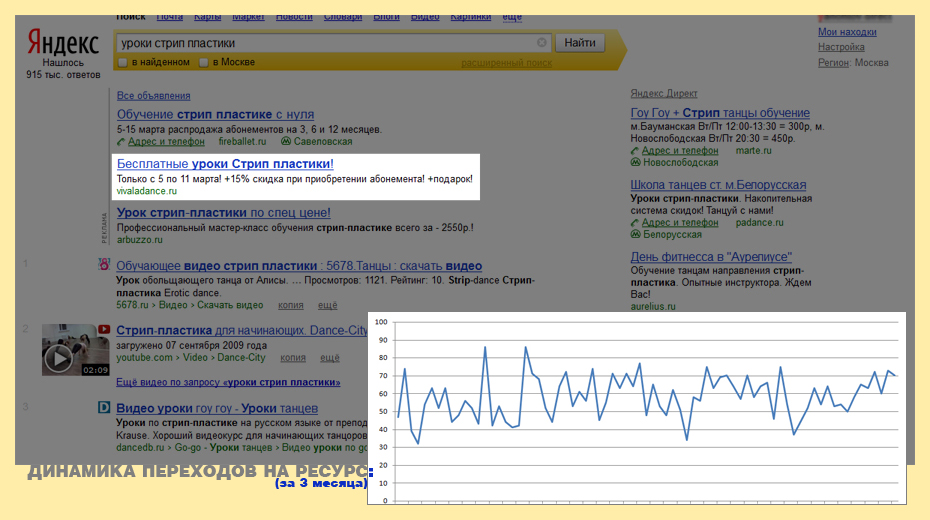Image resolution: width=930 pixels, height=520 pixels.
Task: Toggle the 'в найденном' checkbox
Action: coord(123,62)
